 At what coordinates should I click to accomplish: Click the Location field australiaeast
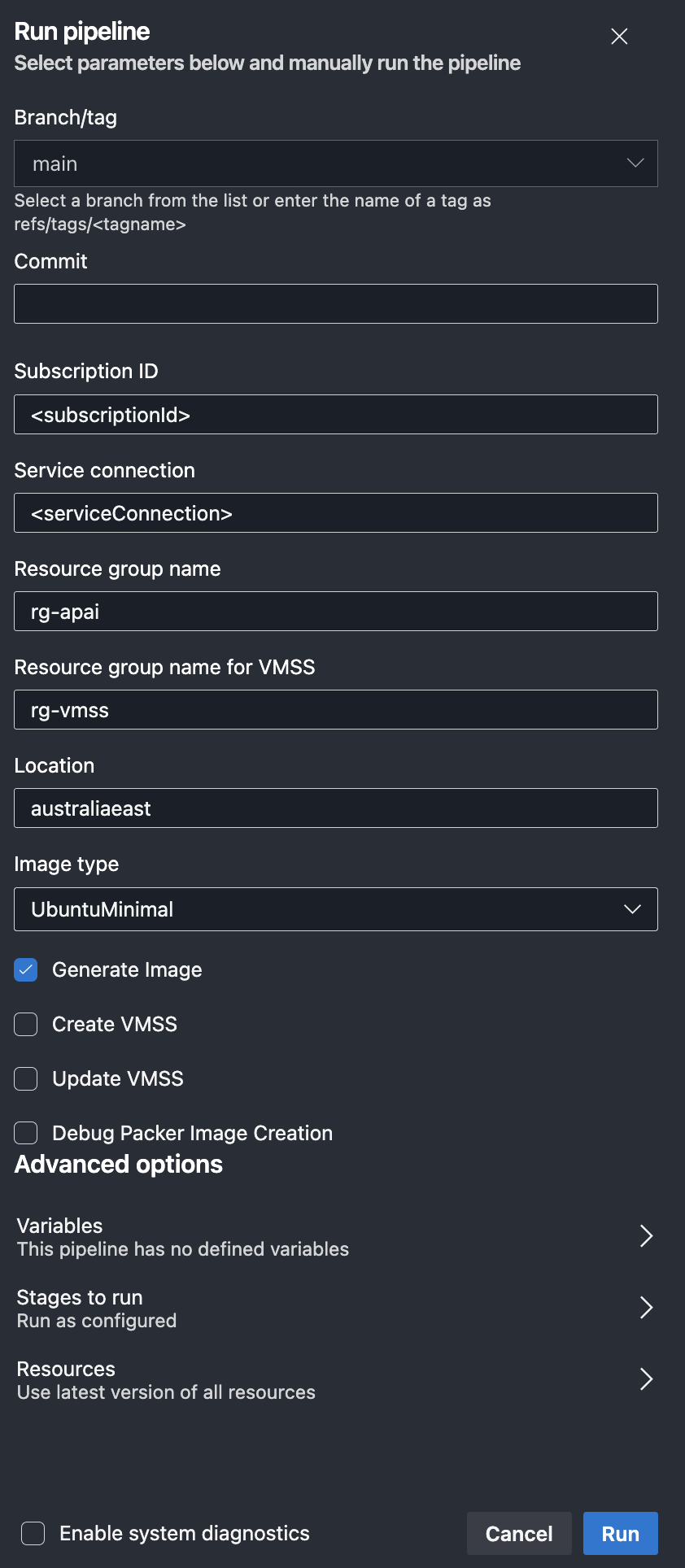click(336, 808)
